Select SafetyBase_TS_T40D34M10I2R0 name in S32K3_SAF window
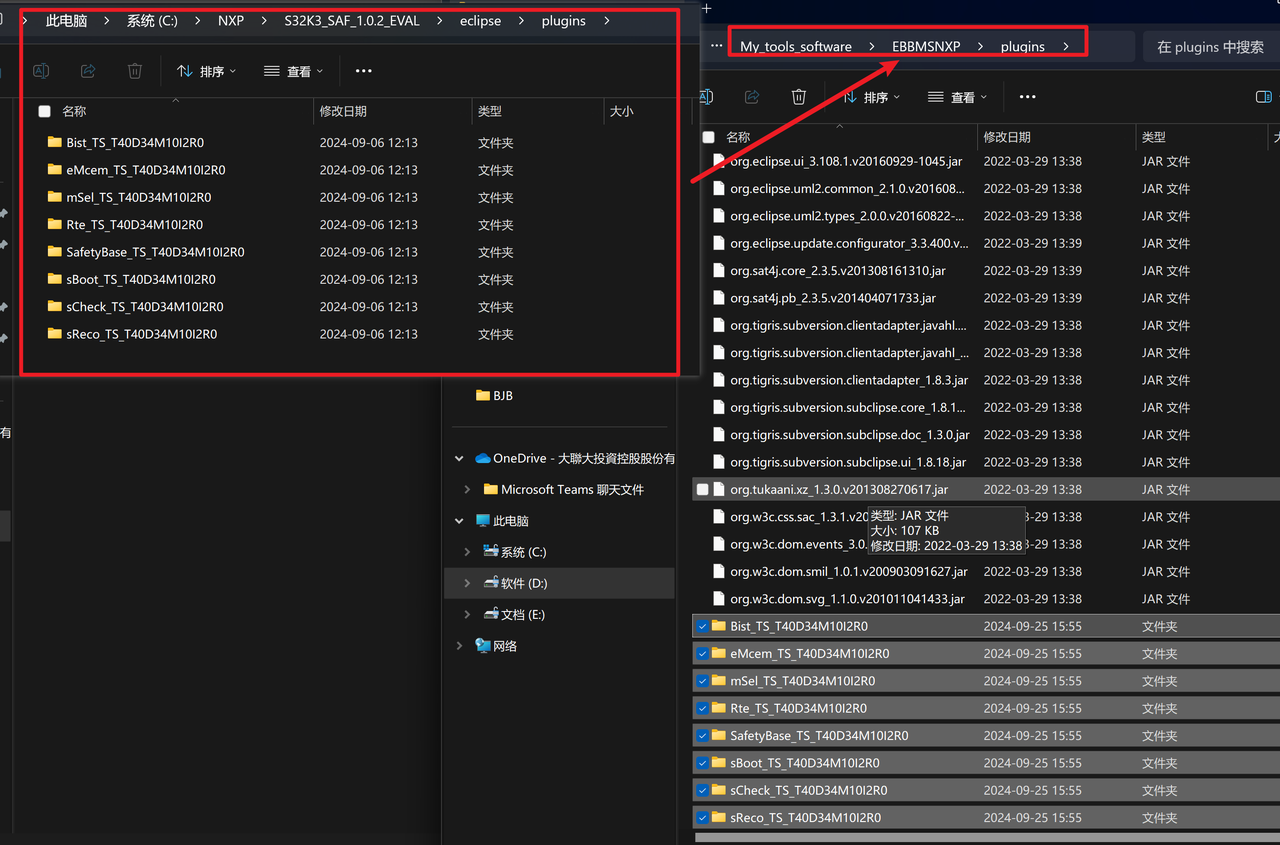1280x845 pixels. click(x=155, y=252)
